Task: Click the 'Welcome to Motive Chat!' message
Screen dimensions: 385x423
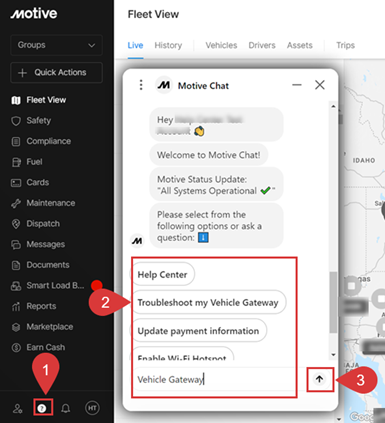Action: click(209, 155)
